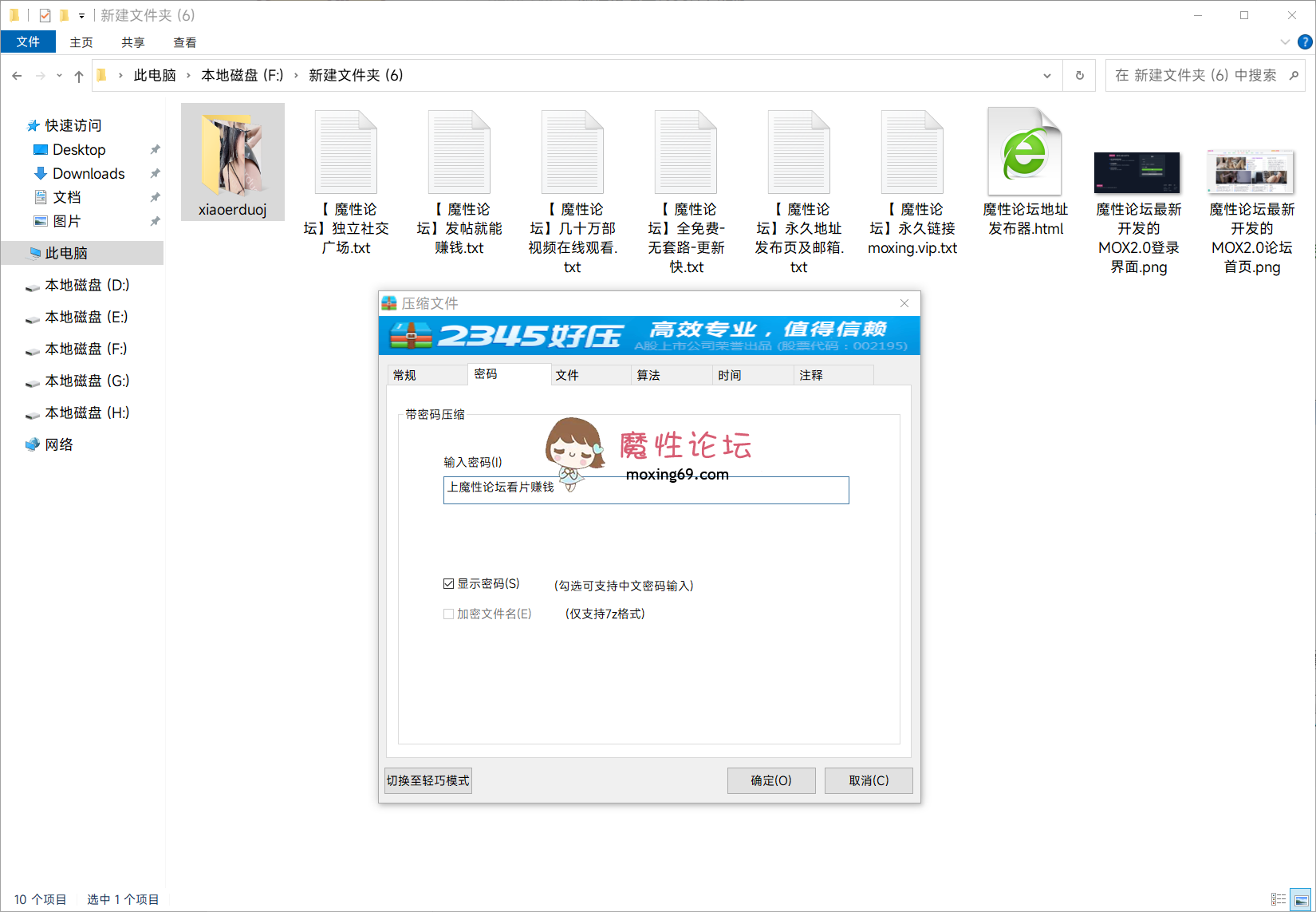
Task: Switch to the 密码 tab
Action: 510,374
